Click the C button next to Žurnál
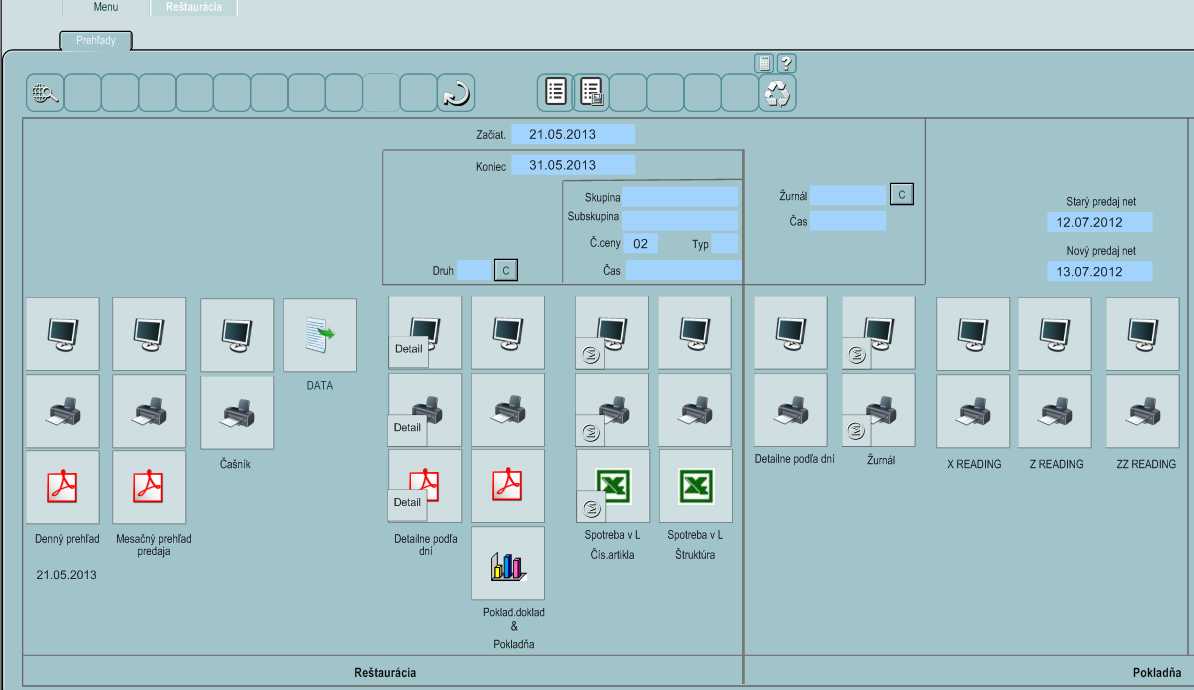1194x690 pixels. click(901, 195)
